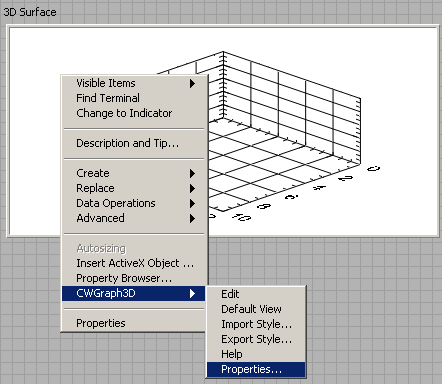The image size is (442, 384).
Task: Choose Export Style from submenu
Action: pos(256,339)
